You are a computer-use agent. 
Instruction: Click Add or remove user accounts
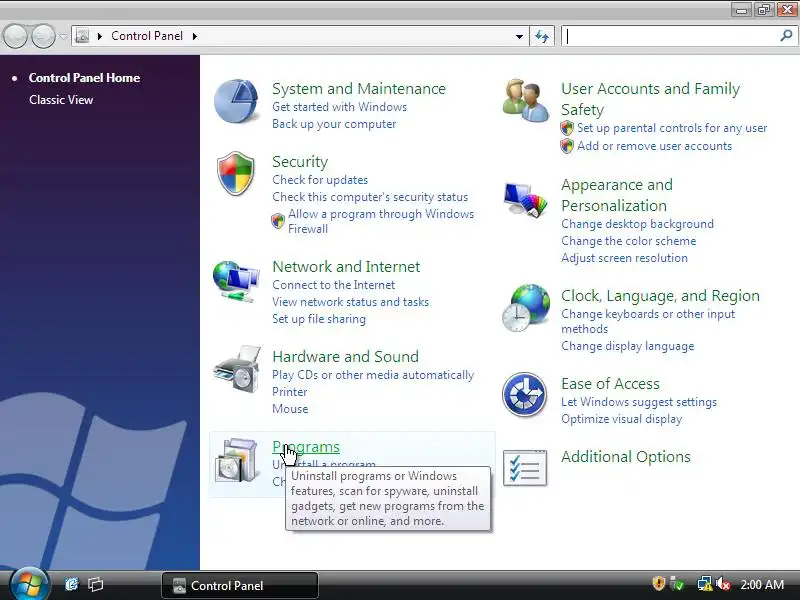654,146
